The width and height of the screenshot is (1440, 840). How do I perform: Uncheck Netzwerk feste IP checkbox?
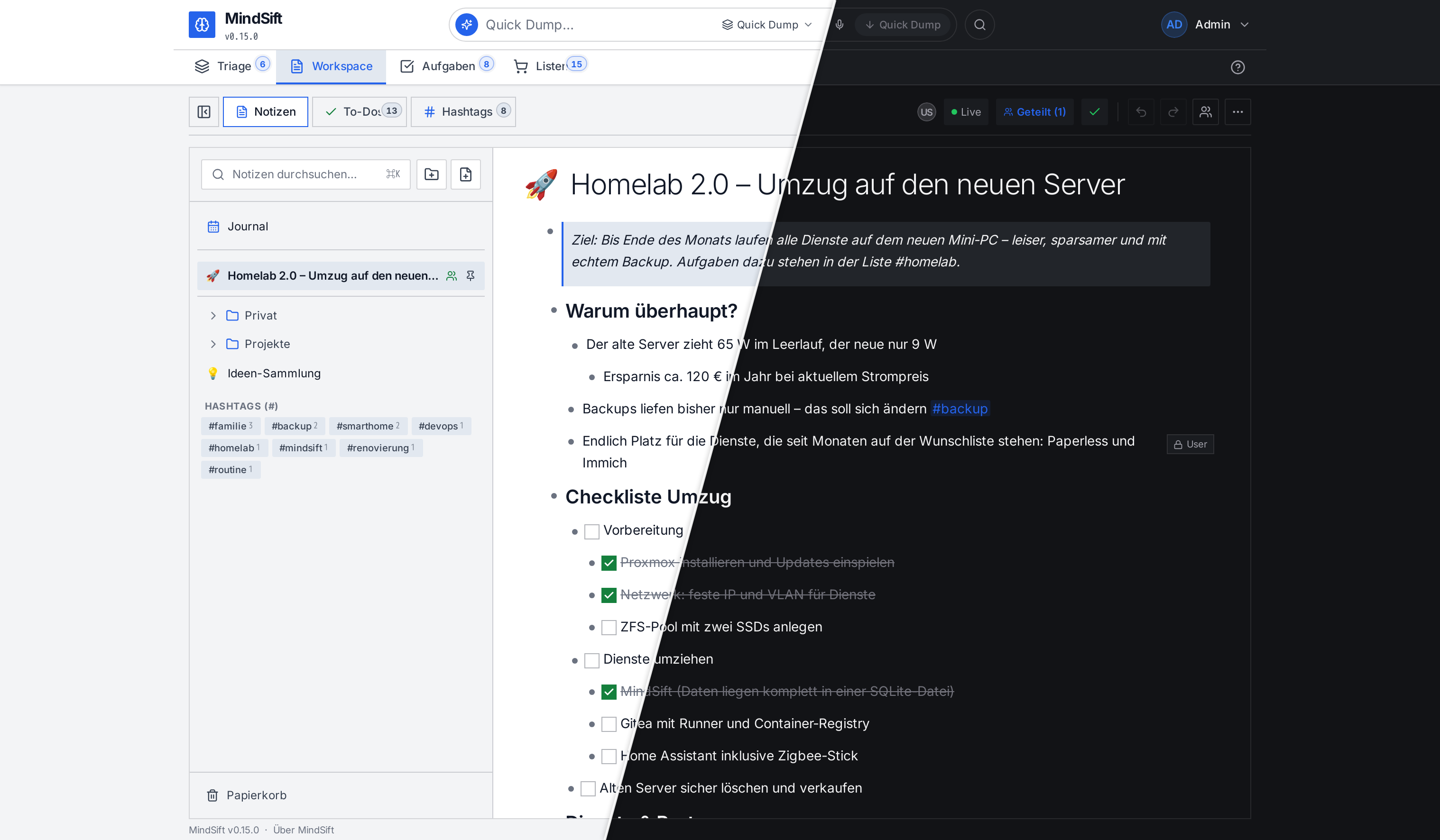(609, 595)
